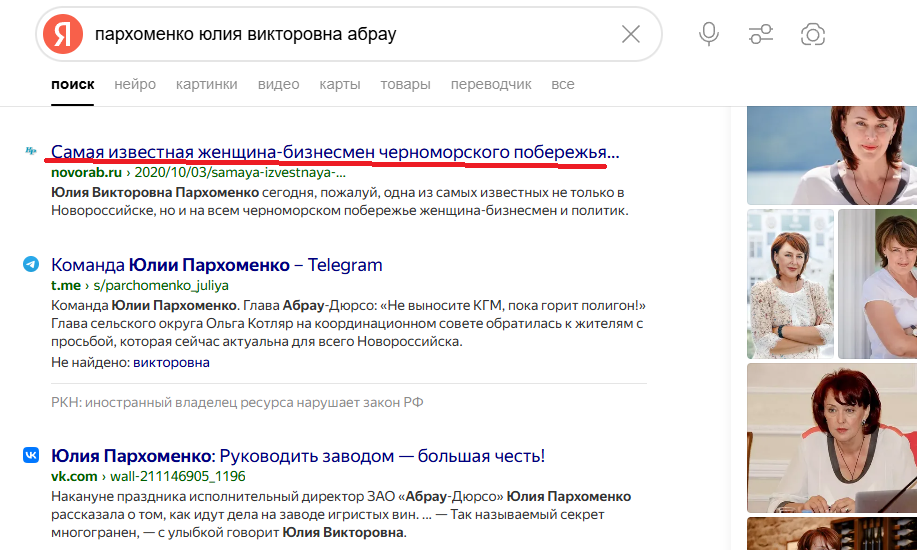Open the товары tab

click(405, 84)
